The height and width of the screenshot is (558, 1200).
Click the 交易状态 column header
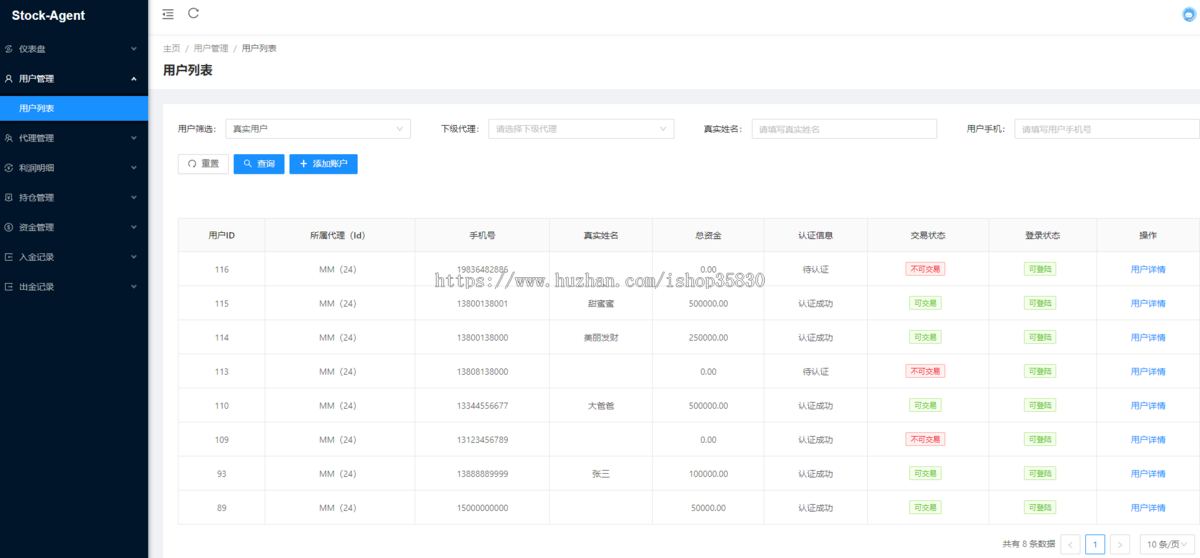927,235
